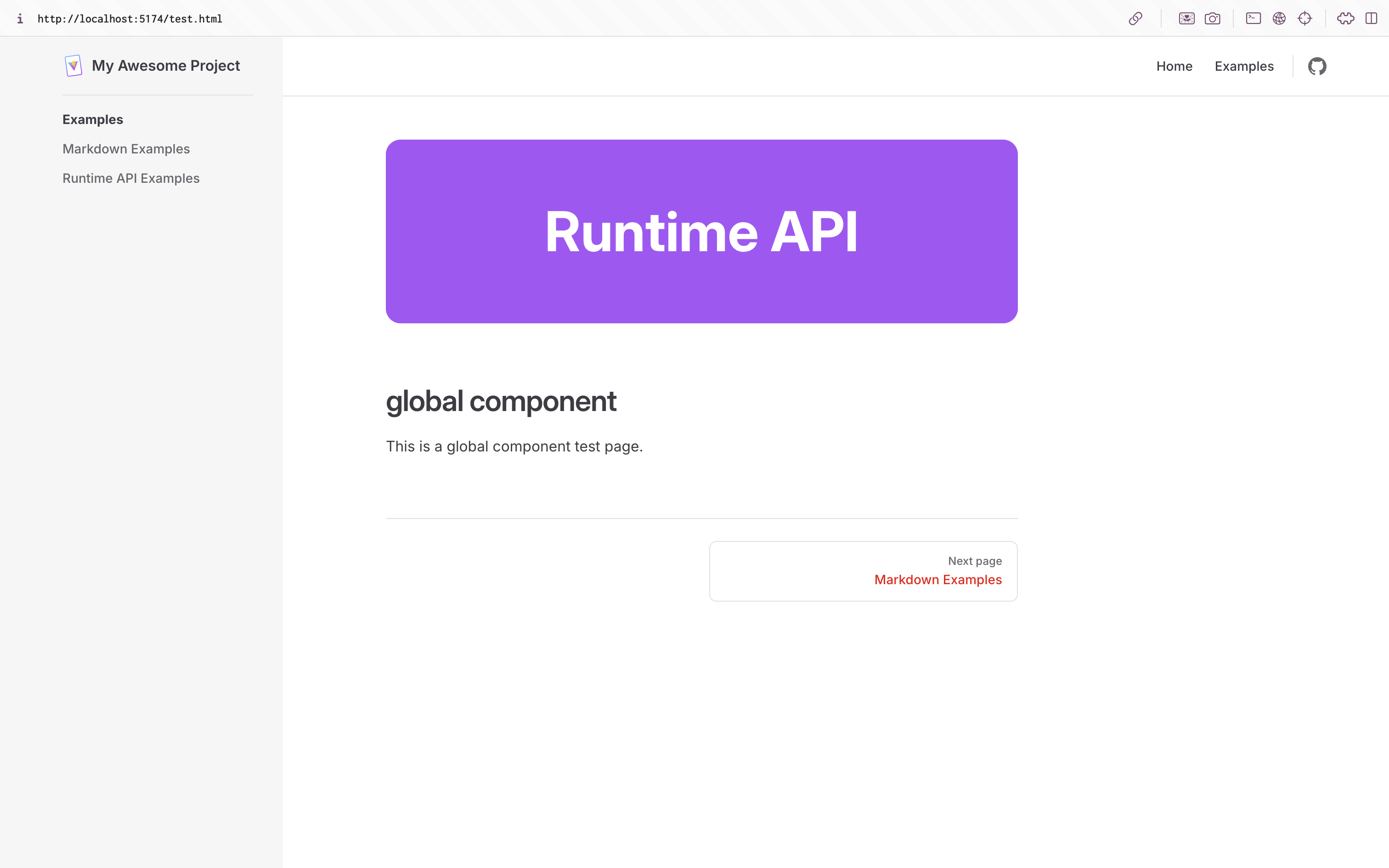Open Markdown Examples in the sidebar
1389x868 pixels.
coord(126,149)
